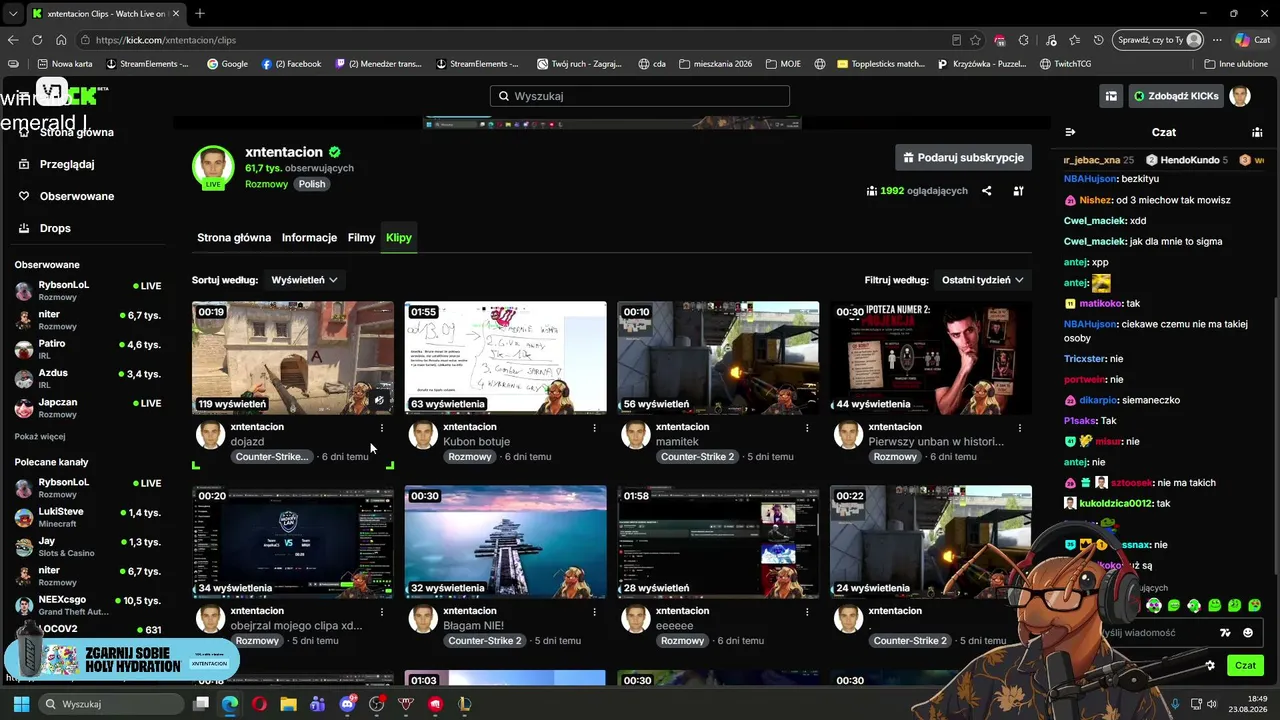The width and height of the screenshot is (1280, 720).
Task: Focus the Kick Wyszukaj search field
Action: point(640,96)
